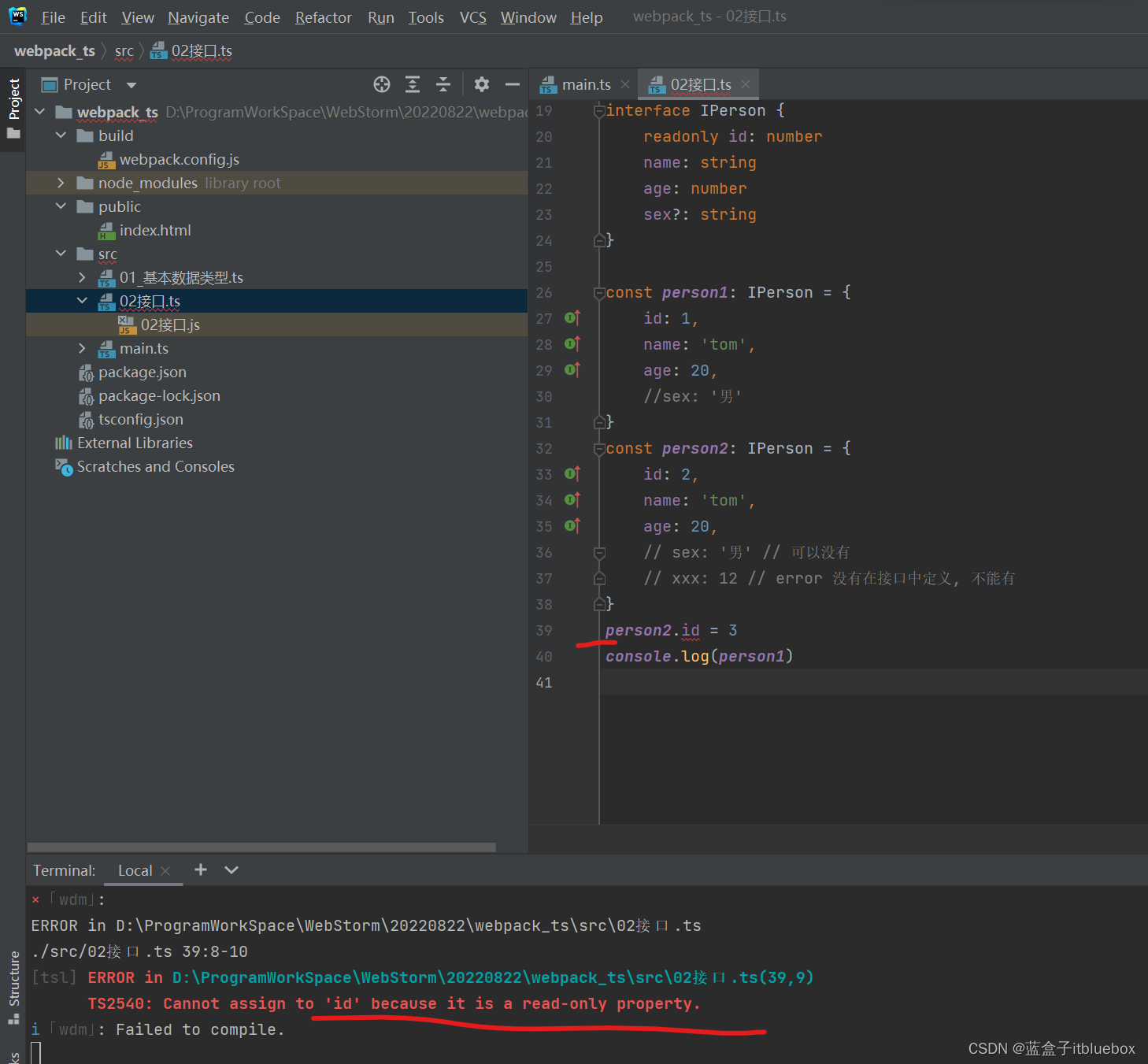Click the External Libraries icon
This screenshot has height=1064, width=1148.
coord(64,443)
